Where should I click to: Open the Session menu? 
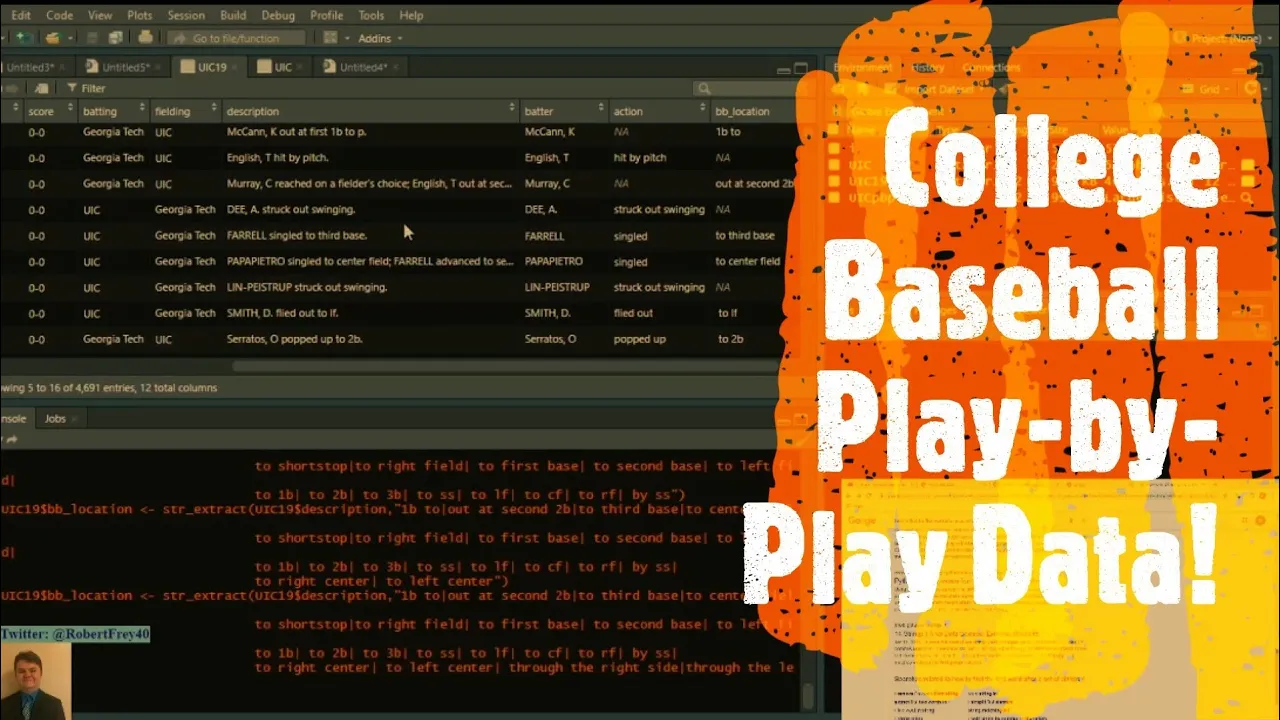click(186, 15)
